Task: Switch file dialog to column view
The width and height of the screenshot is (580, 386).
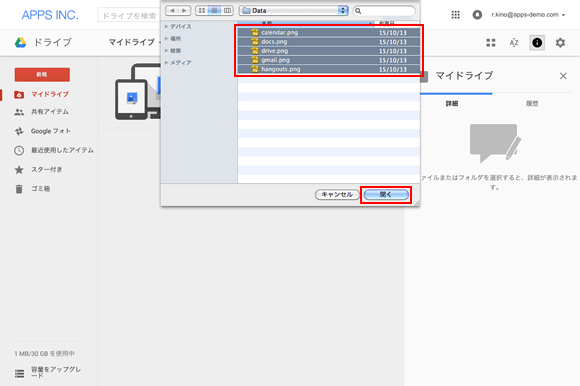Action: (227, 11)
